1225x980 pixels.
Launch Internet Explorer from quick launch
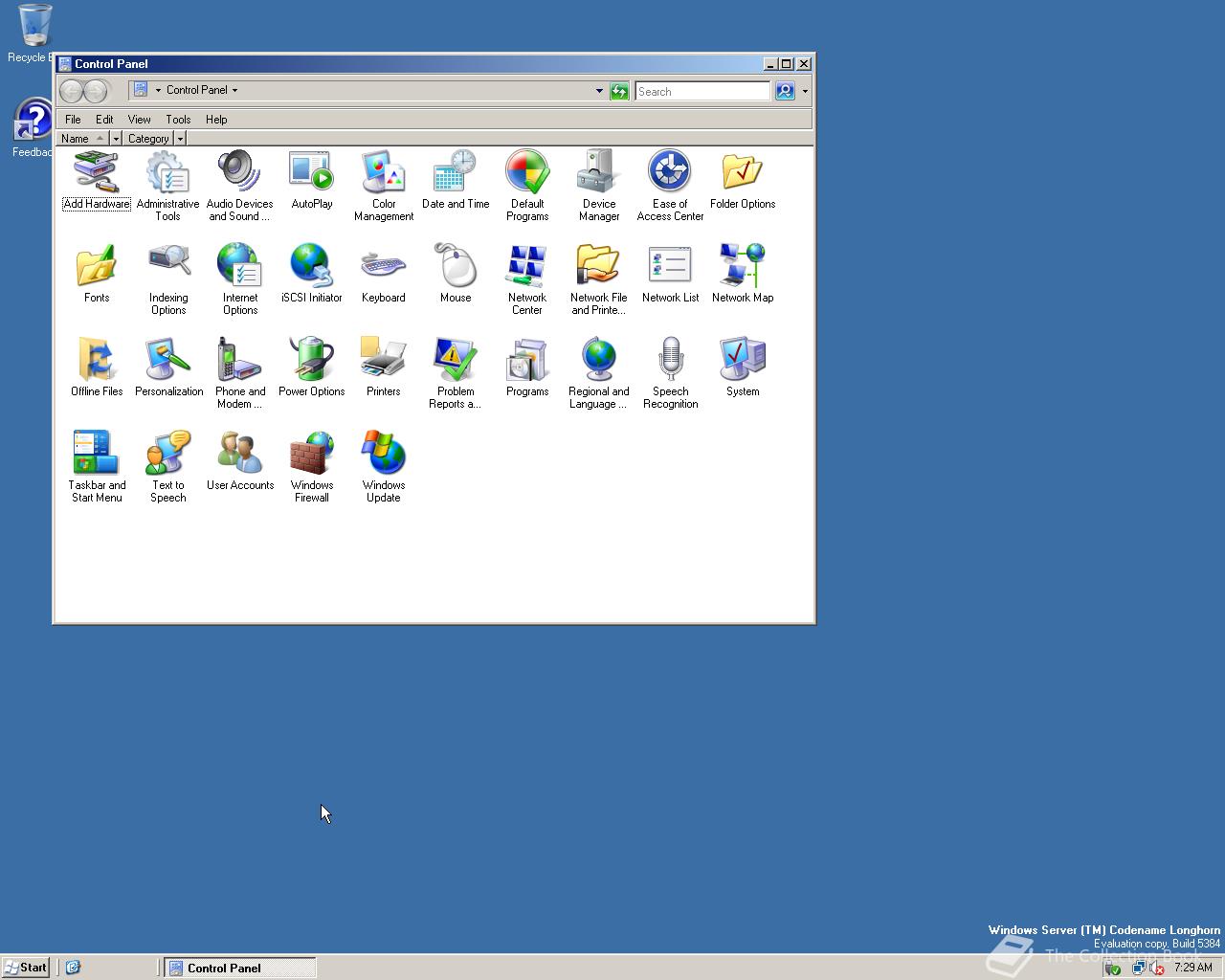pyautogui.click(x=73, y=968)
